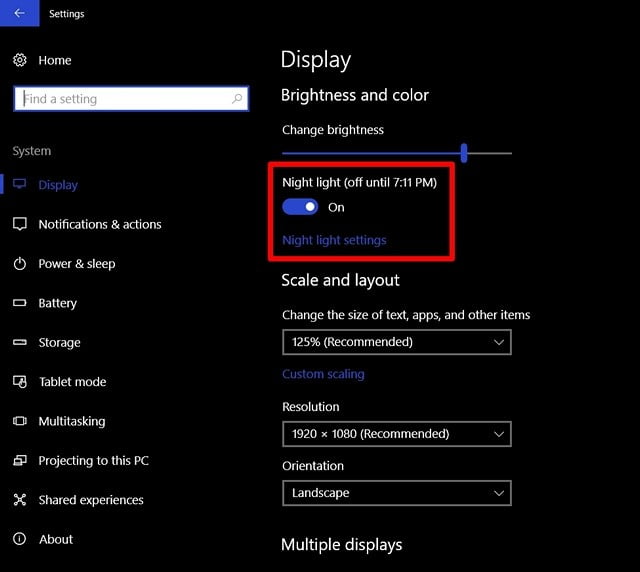Expand the Resolution 1920 × 1080 dropdown
This screenshot has height=572, width=640.
[396, 434]
